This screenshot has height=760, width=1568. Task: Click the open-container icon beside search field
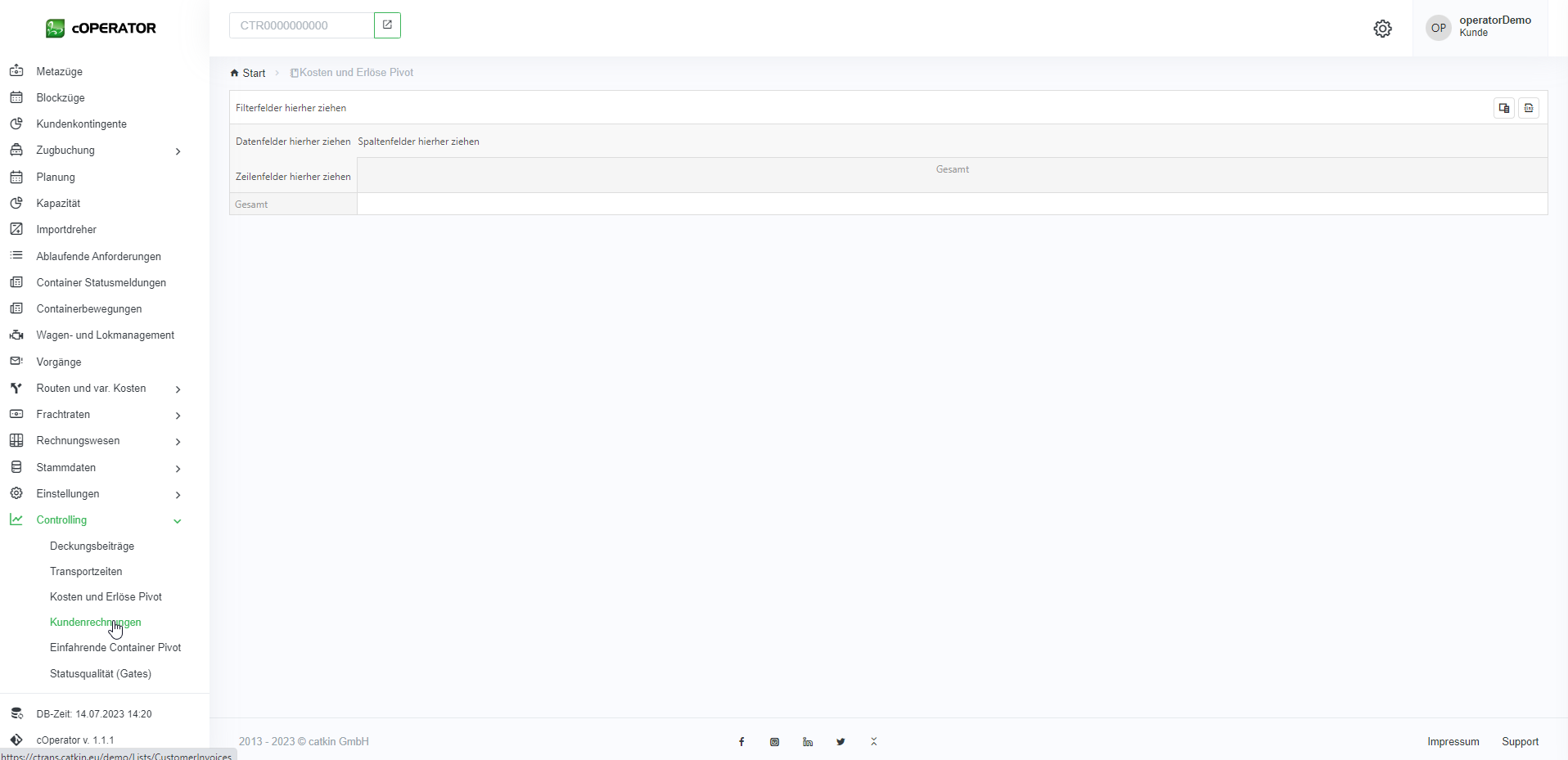point(387,25)
